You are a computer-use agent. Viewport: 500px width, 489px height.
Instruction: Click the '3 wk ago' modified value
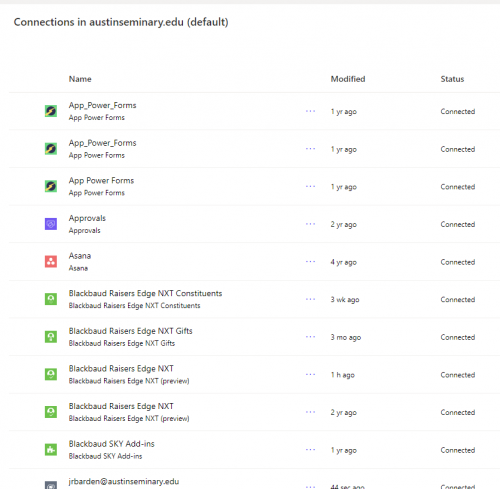pyautogui.click(x=345, y=300)
